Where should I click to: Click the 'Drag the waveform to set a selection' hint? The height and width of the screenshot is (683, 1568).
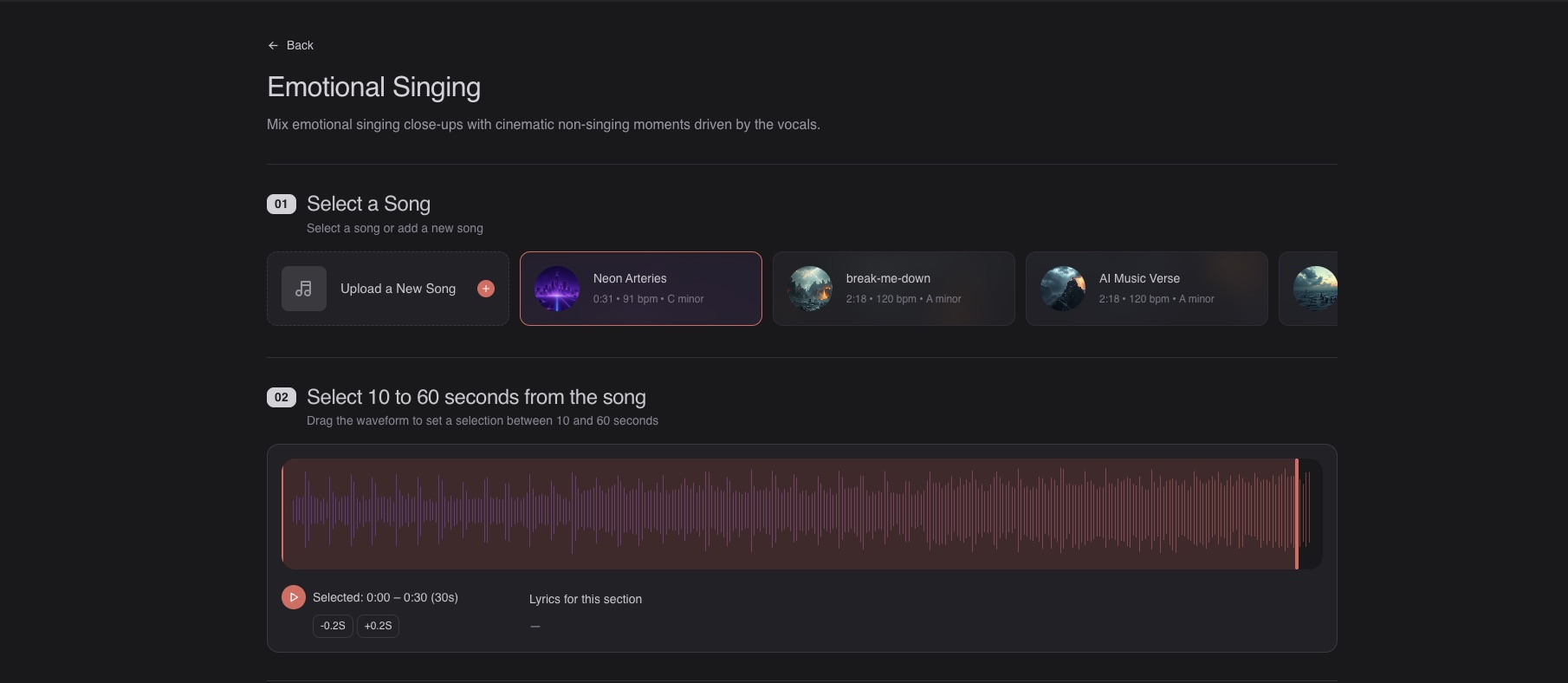tap(483, 420)
